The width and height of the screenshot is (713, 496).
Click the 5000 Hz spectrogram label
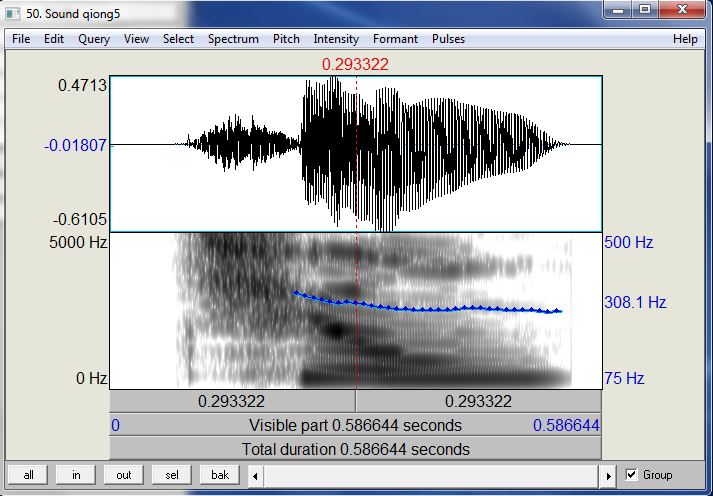(x=78, y=242)
